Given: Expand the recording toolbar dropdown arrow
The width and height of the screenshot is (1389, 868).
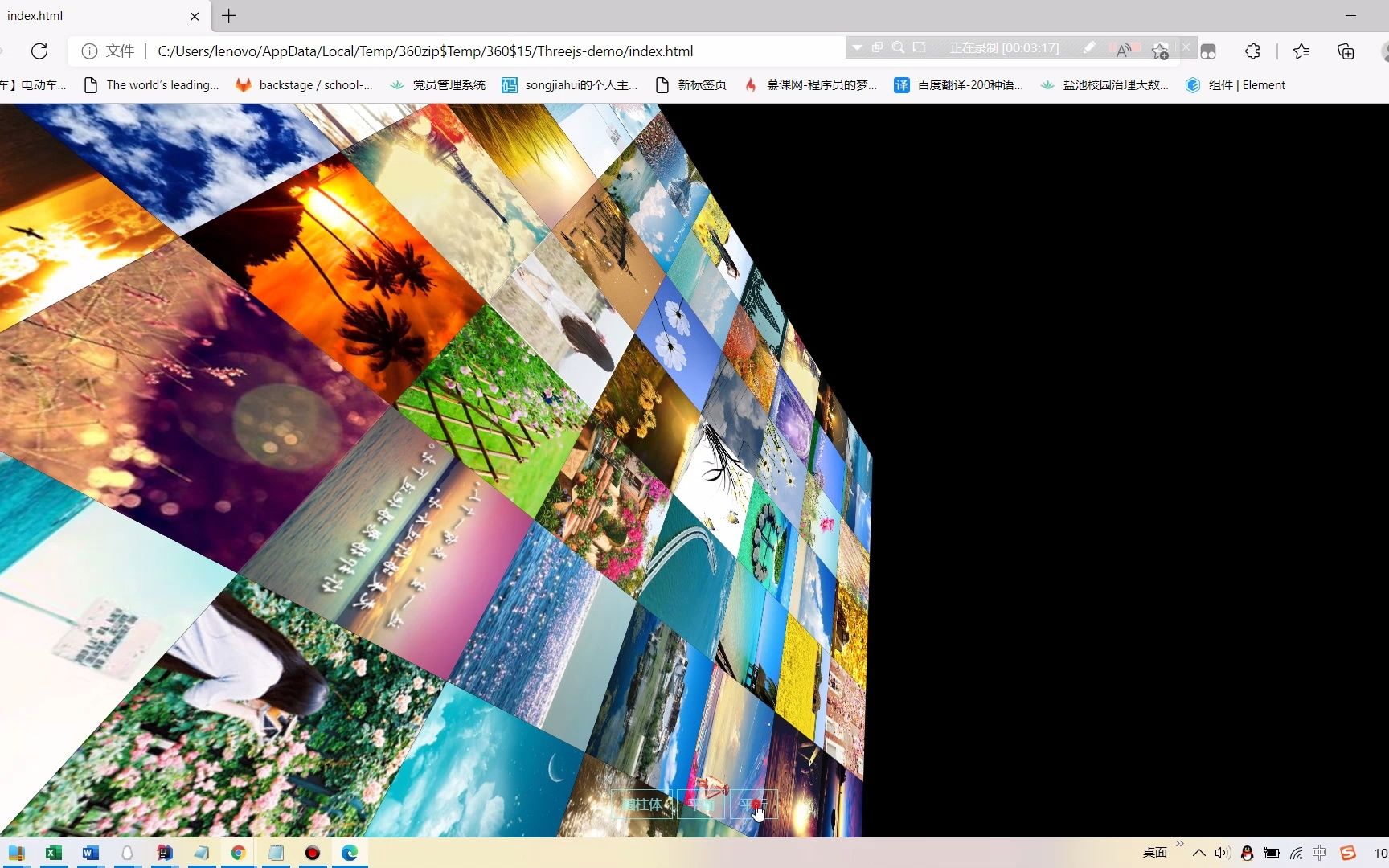Looking at the screenshot, I should pos(858,47).
